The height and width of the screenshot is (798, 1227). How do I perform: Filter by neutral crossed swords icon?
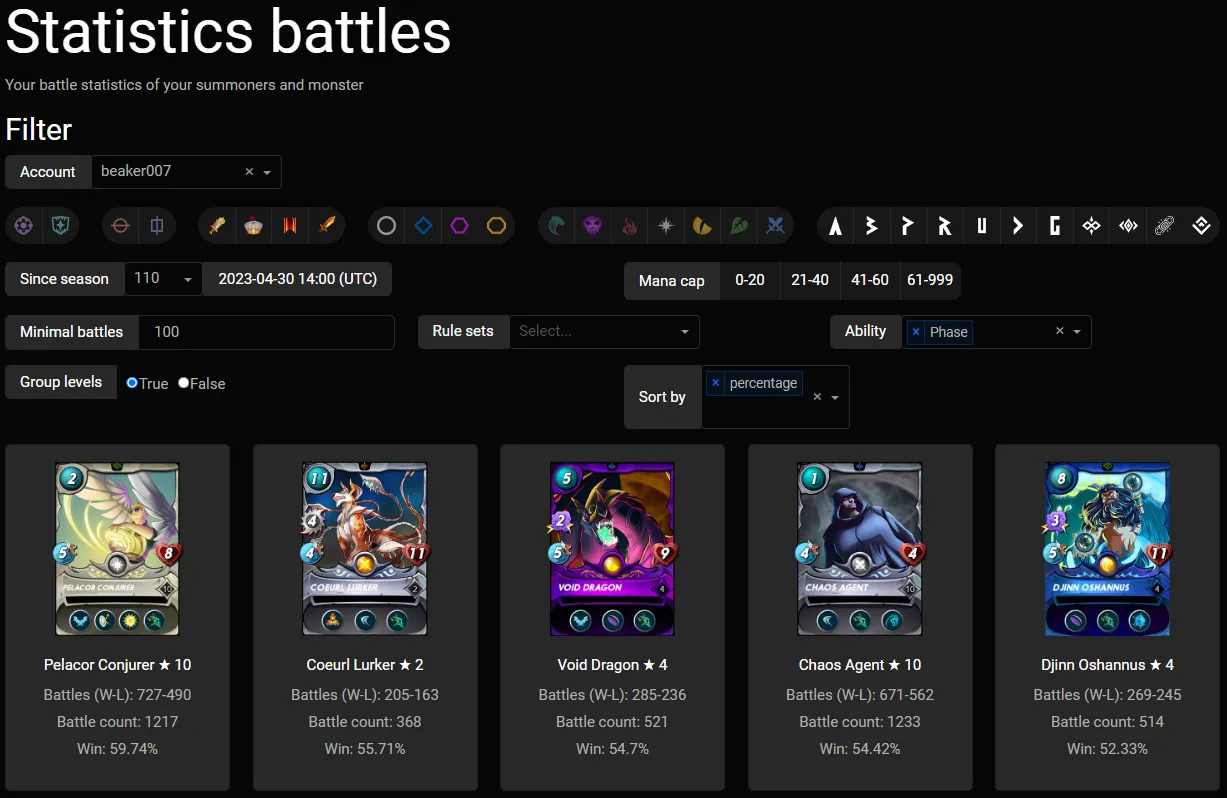click(x=775, y=226)
